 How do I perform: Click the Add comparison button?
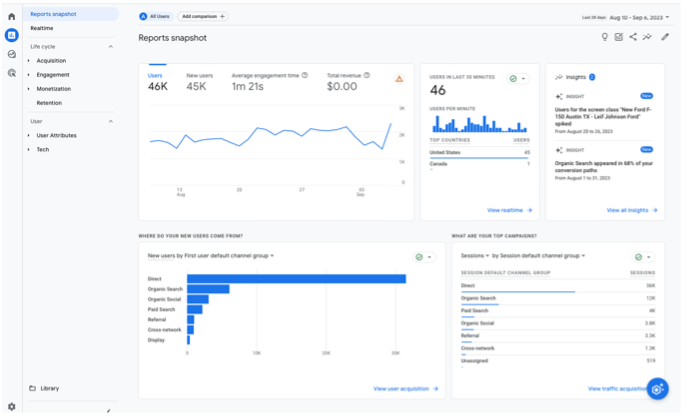point(204,17)
